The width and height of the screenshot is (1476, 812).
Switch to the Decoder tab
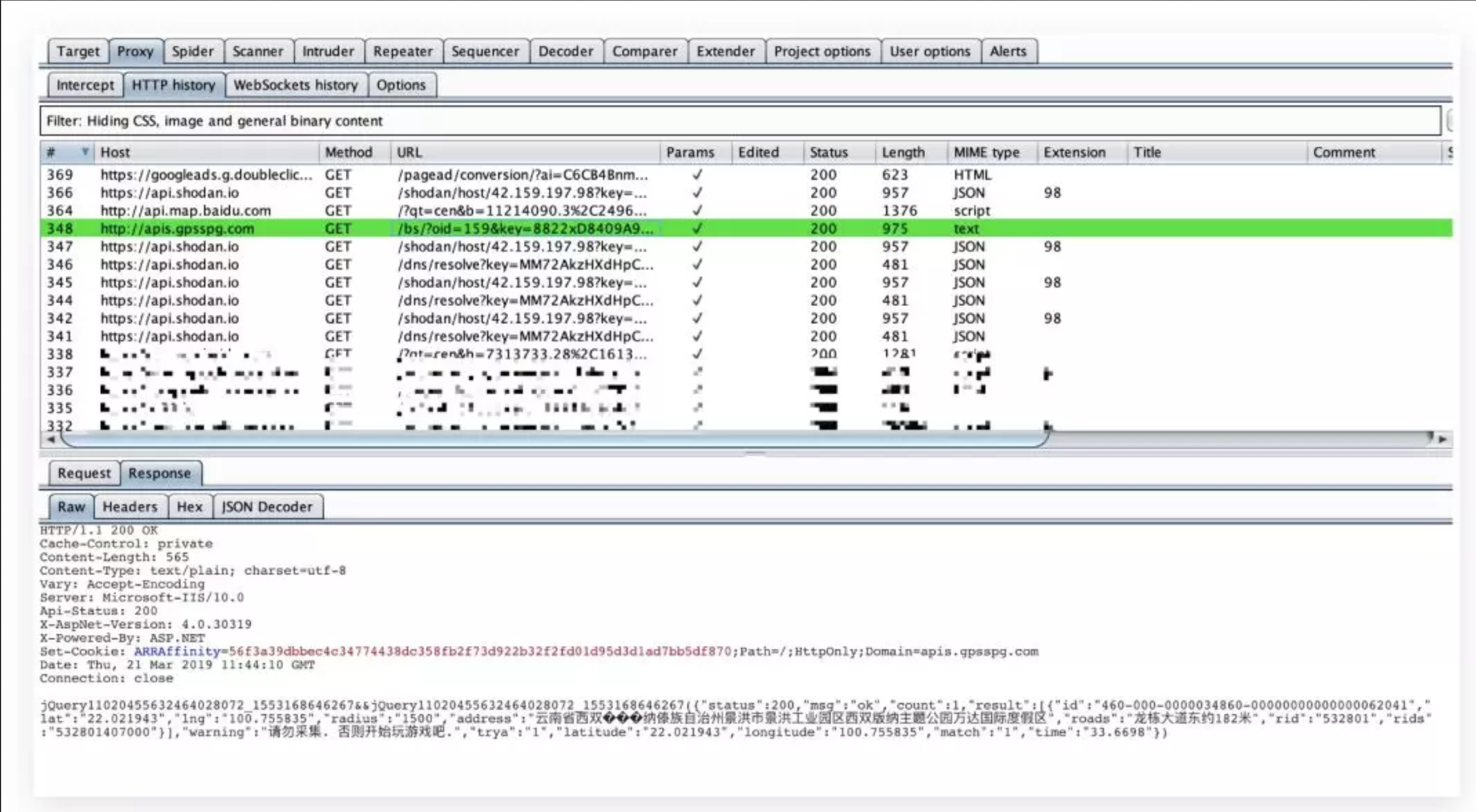(565, 51)
